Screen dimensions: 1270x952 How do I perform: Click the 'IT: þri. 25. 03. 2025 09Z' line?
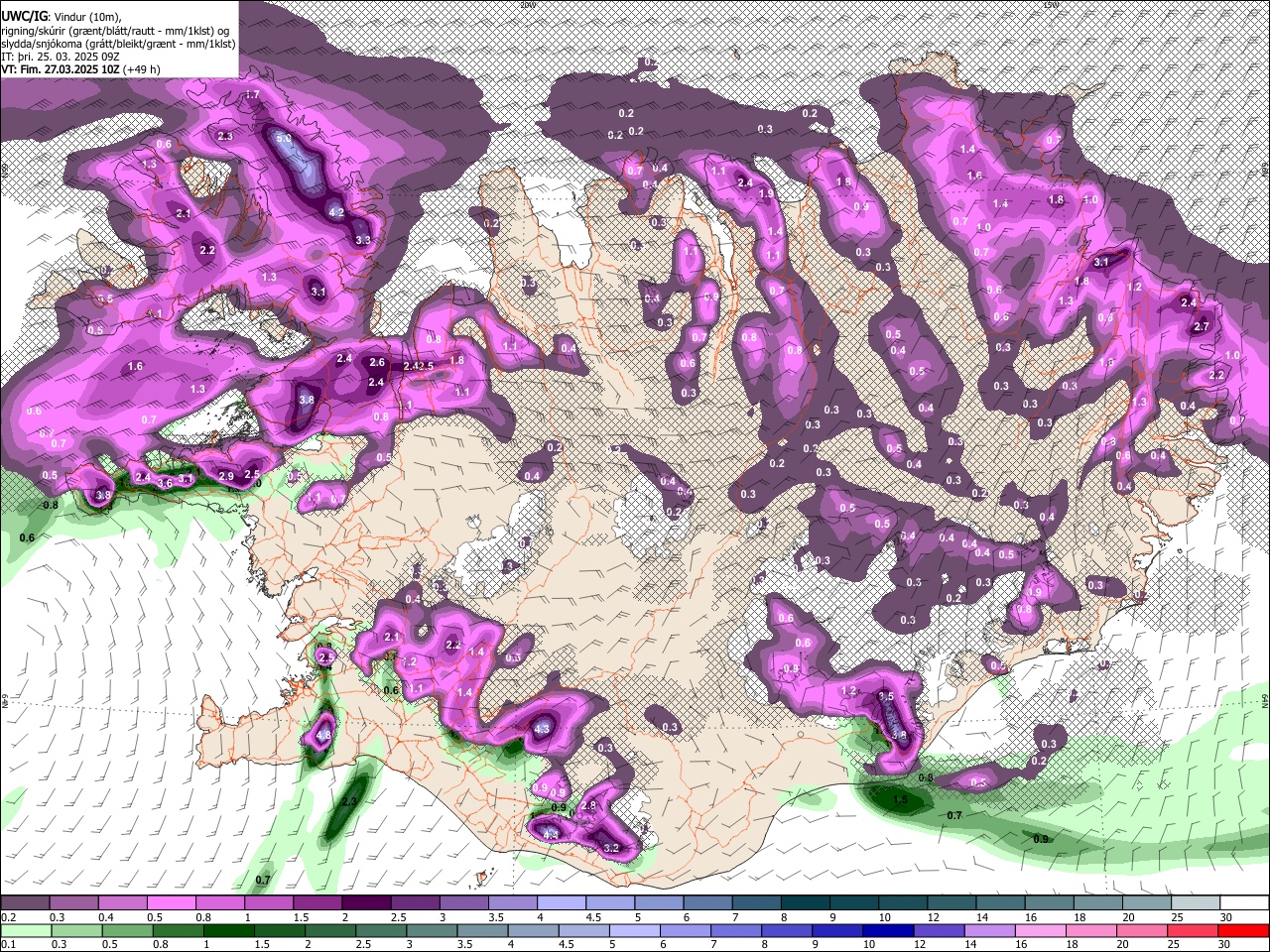61,57
